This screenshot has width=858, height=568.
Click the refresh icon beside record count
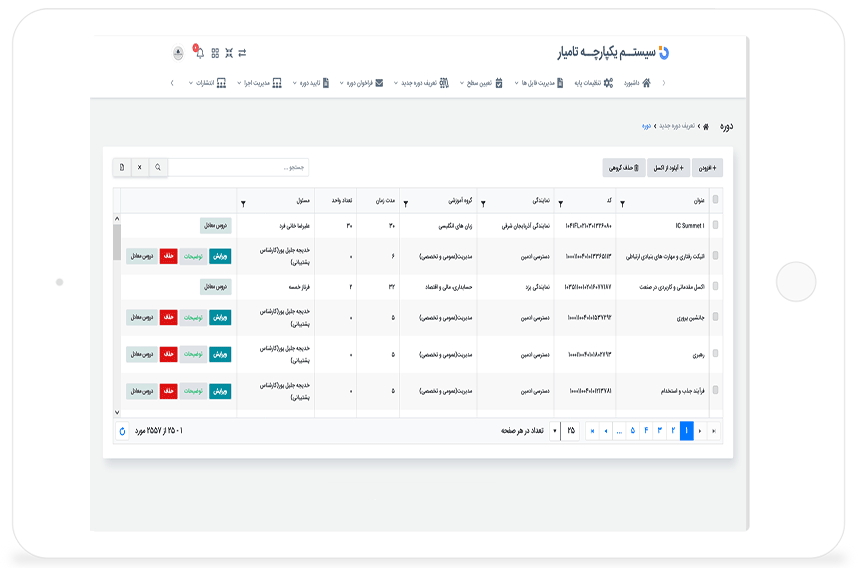click(x=122, y=431)
